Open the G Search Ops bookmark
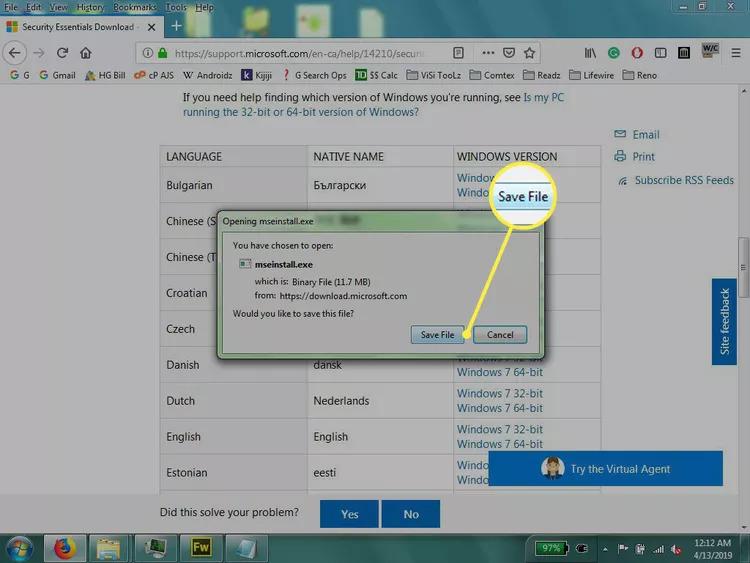The width and height of the screenshot is (750, 563). [x=314, y=75]
